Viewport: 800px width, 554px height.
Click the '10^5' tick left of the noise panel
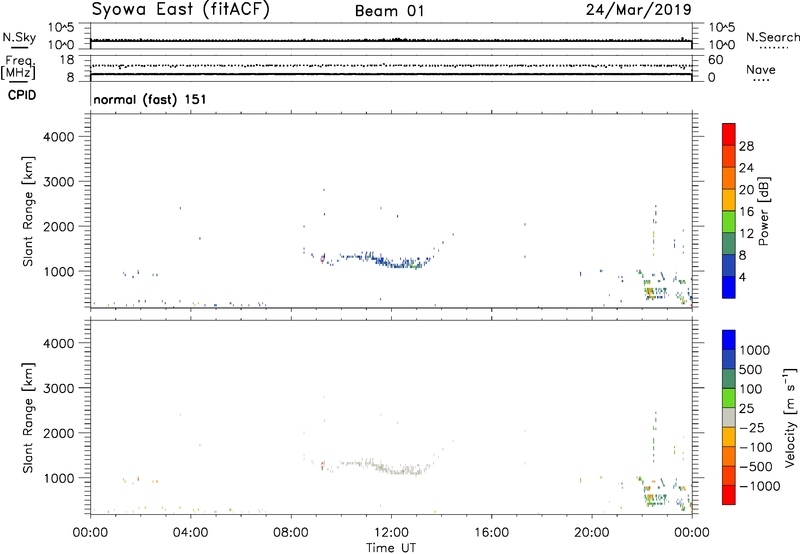[x=61, y=27]
